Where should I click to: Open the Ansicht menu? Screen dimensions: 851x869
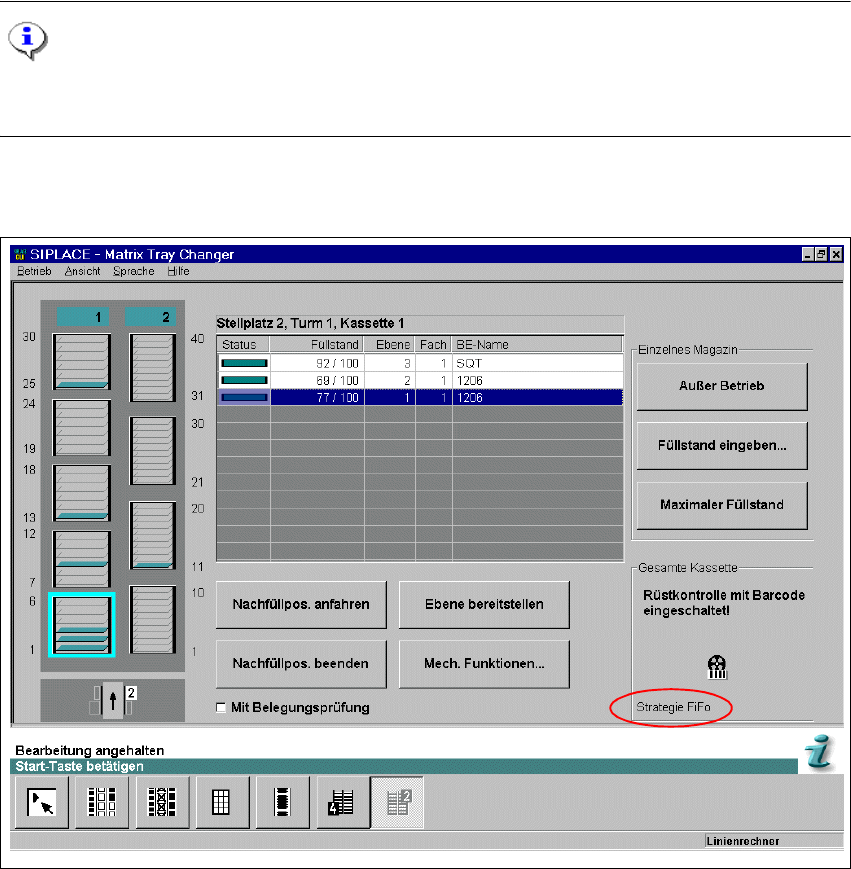[x=83, y=271]
